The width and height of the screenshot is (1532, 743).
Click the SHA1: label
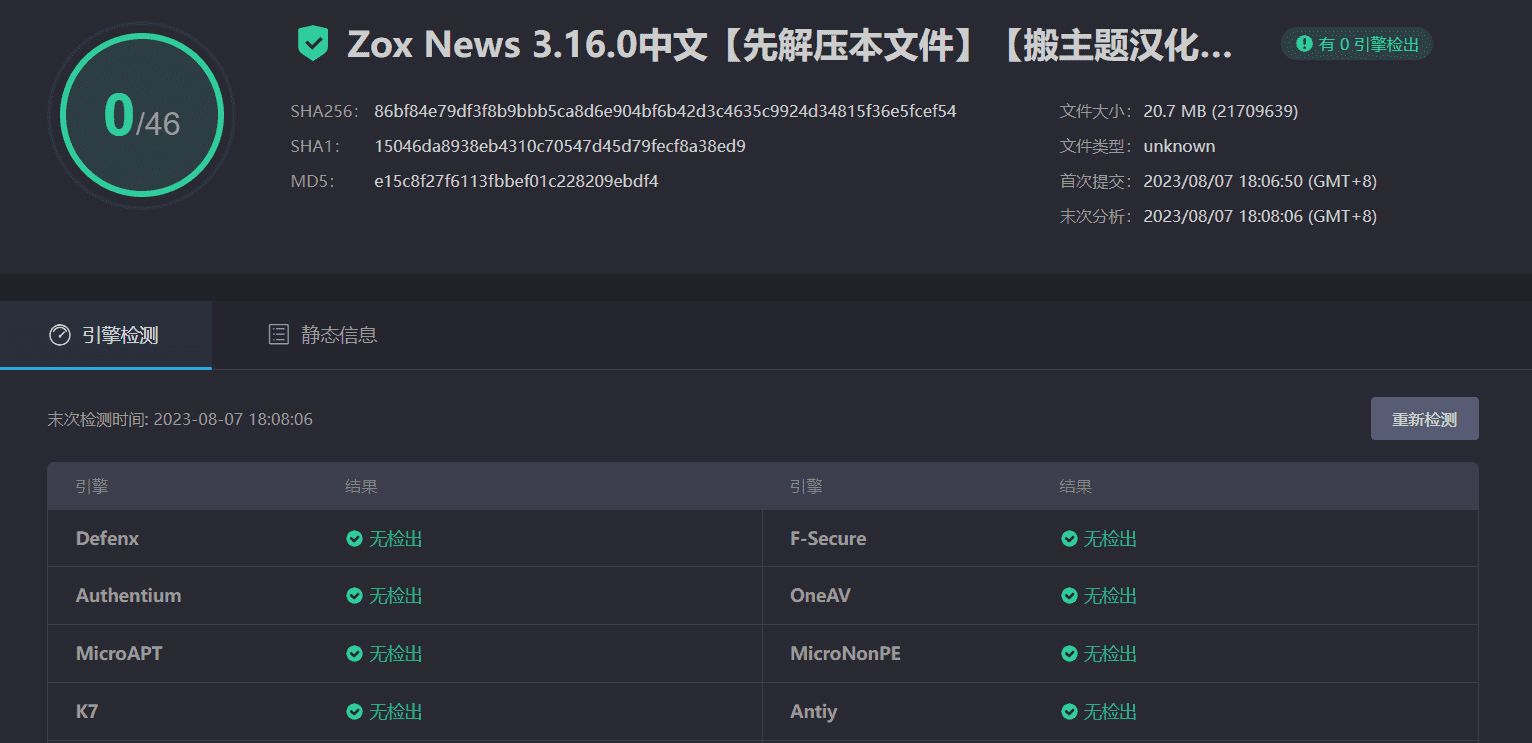tap(316, 146)
